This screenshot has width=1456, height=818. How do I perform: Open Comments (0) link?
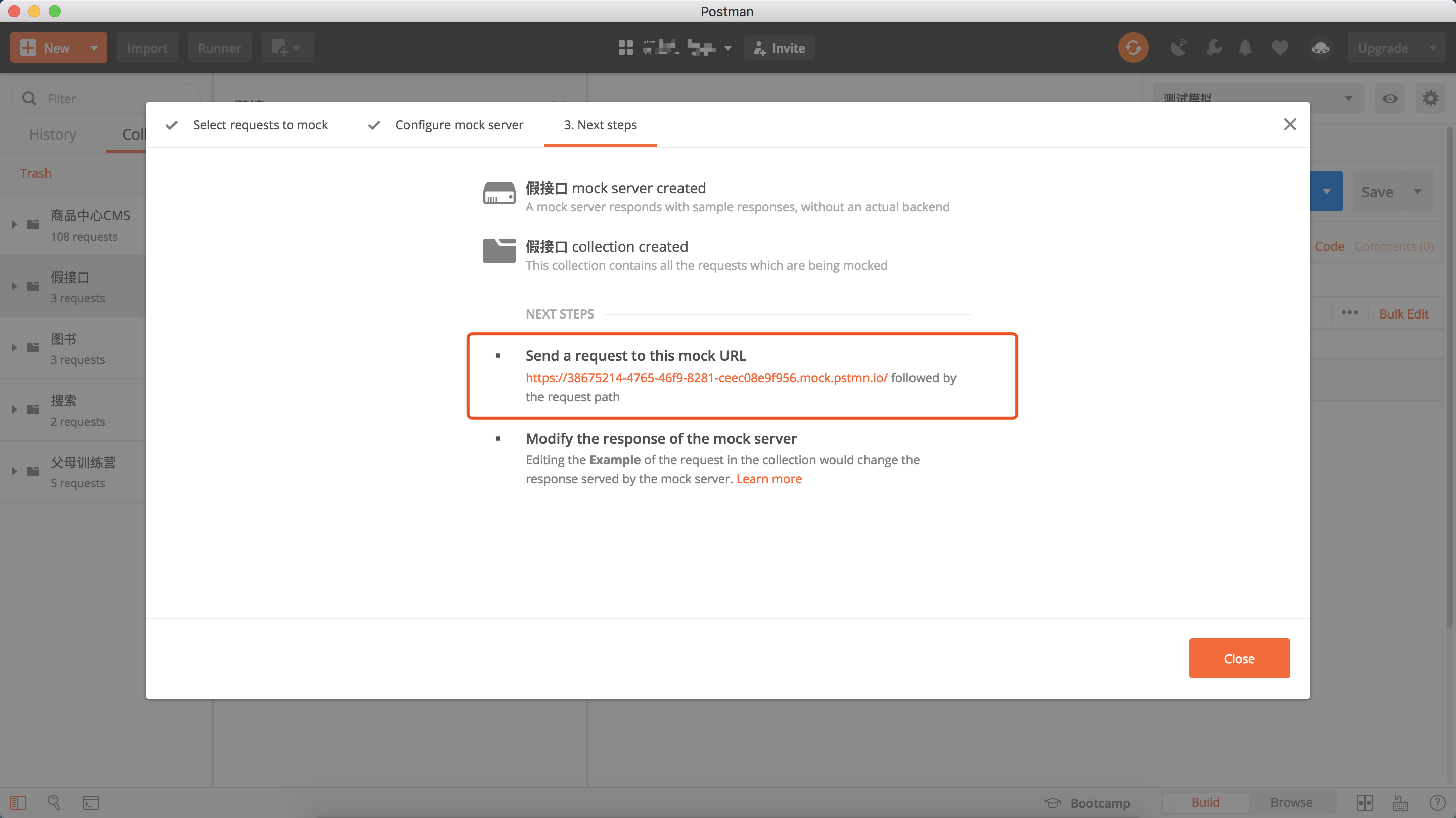[x=1394, y=246]
